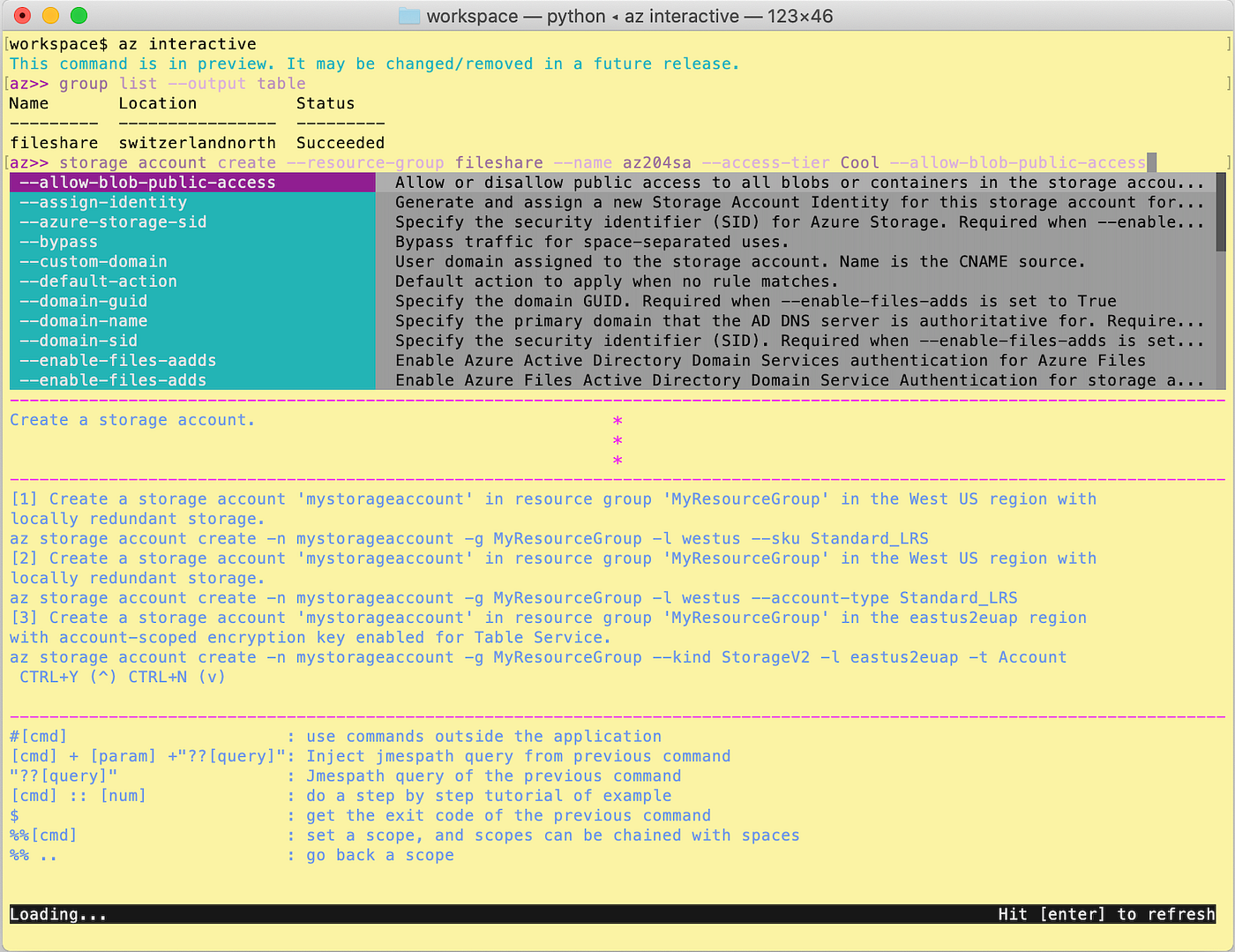The image size is (1235, 952).
Task: Click the 'CTRL+Y (^)' hint
Action: click(x=68, y=677)
